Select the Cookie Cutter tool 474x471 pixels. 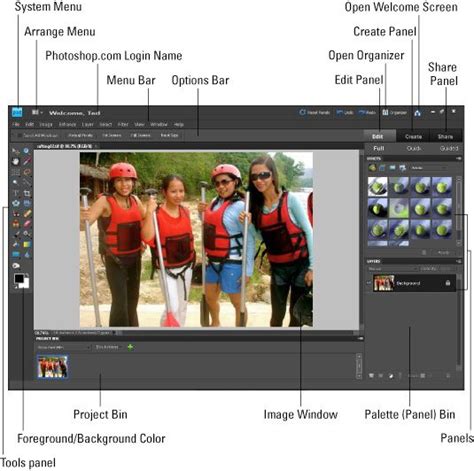pyautogui.click(x=16, y=203)
